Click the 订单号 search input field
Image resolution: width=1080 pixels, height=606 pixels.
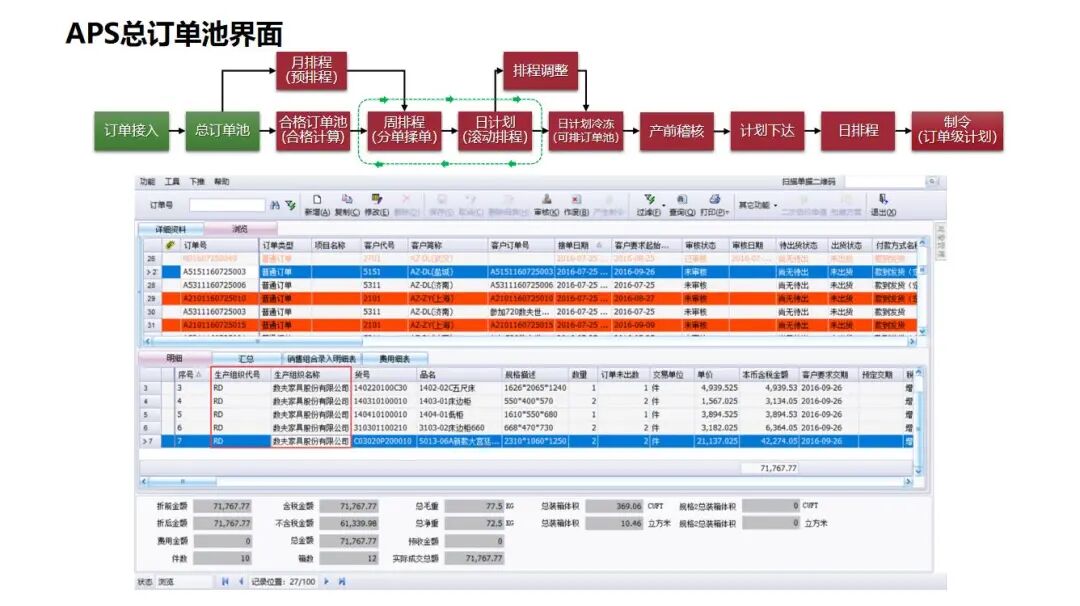pos(227,205)
